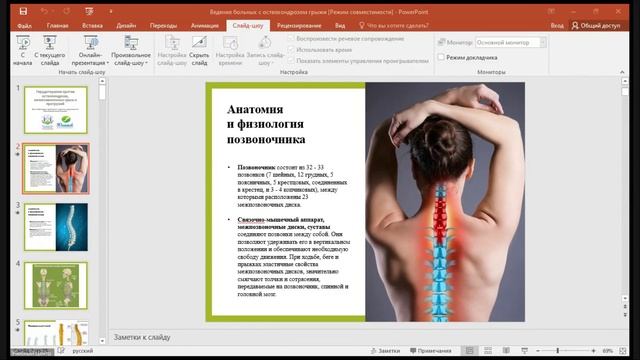This screenshot has width=640, height=360.
Task: Toggle Показать элементы управления проигрывателем checkbox
Action: pyautogui.click(x=291, y=60)
